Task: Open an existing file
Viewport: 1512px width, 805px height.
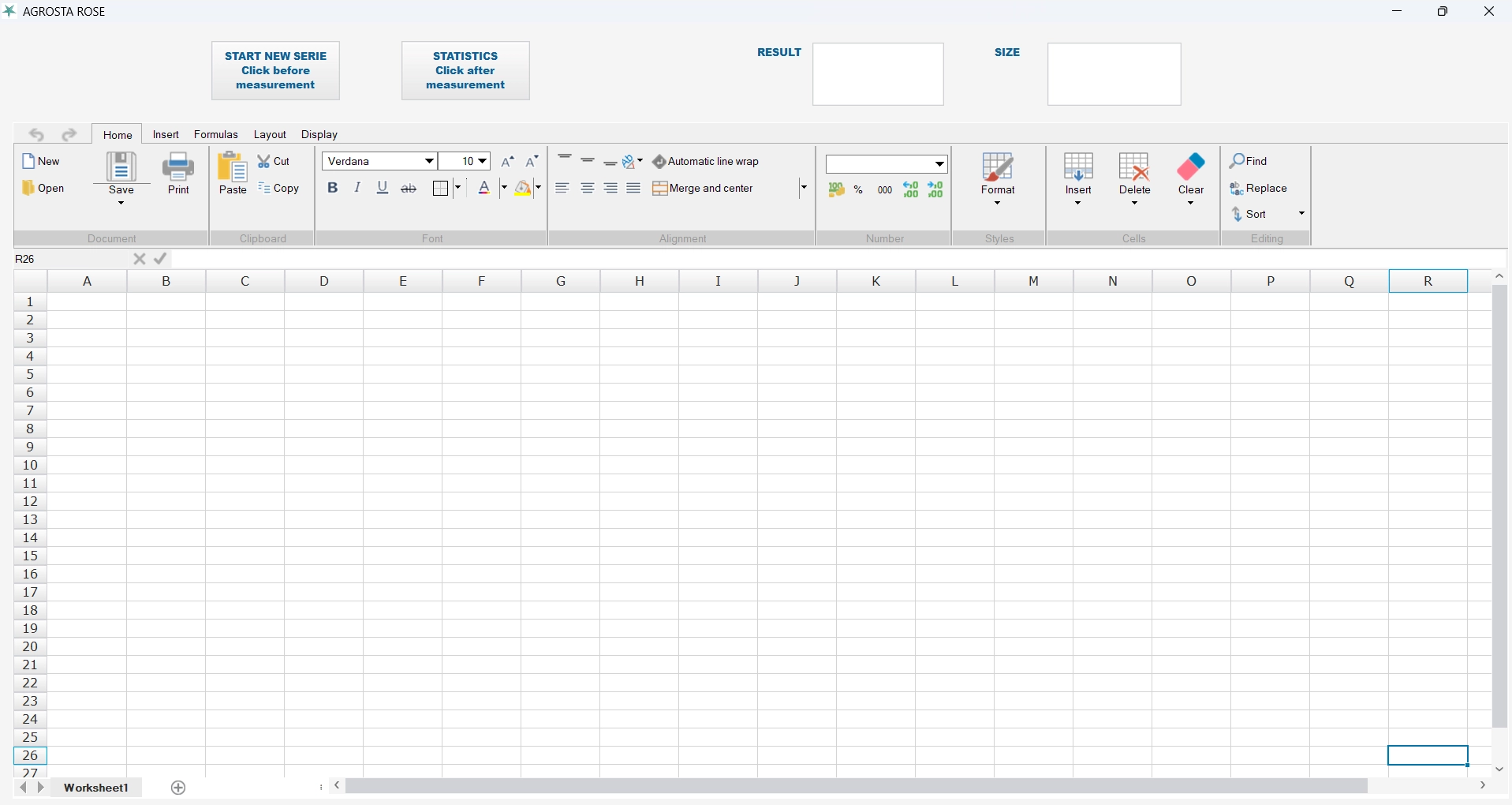Action: pyautogui.click(x=43, y=188)
